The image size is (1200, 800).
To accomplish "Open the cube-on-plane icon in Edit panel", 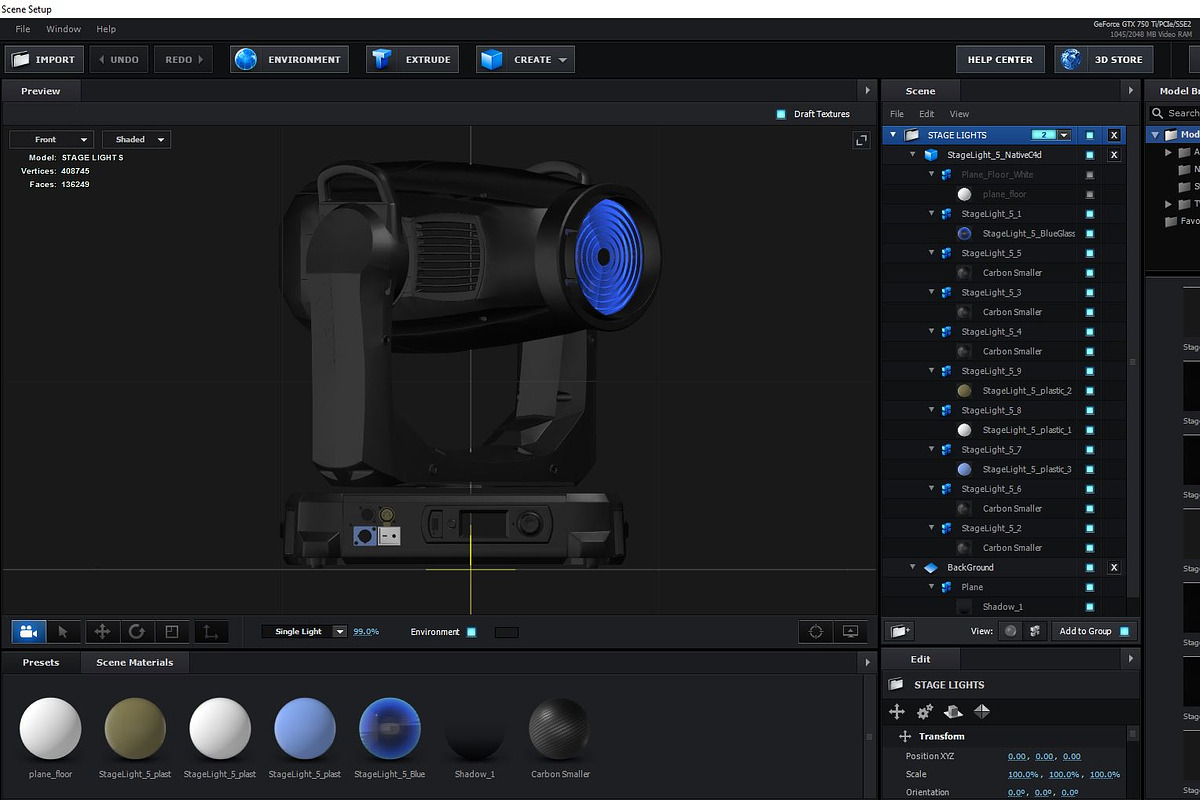I will point(953,712).
